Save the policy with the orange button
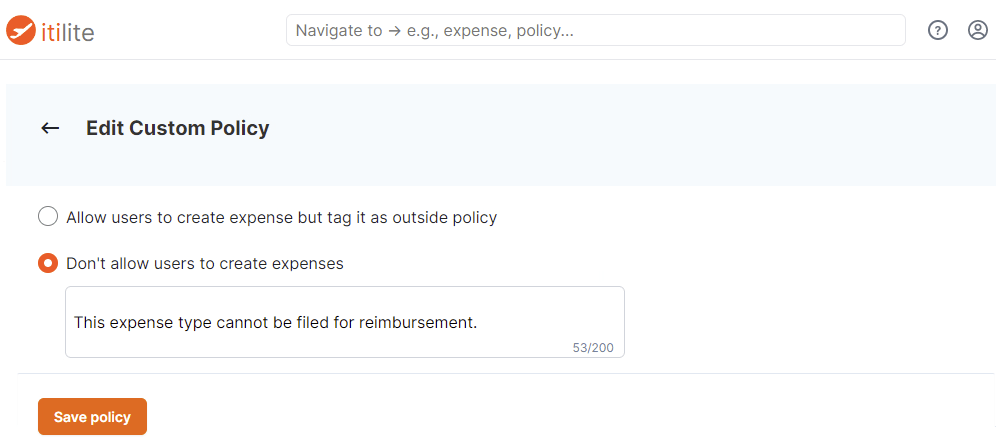Screen dimensions: 996x447 click(x=93, y=417)
